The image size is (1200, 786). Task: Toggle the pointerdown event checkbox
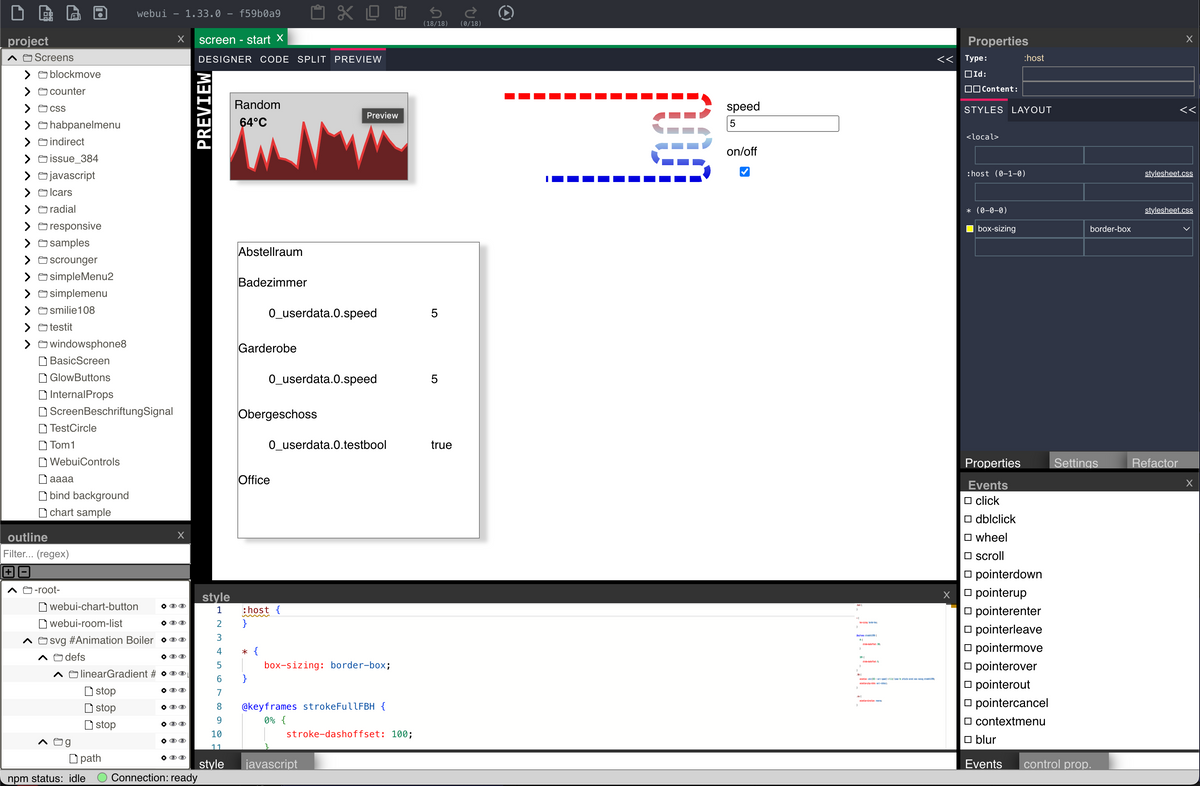[x=968, y=575]
